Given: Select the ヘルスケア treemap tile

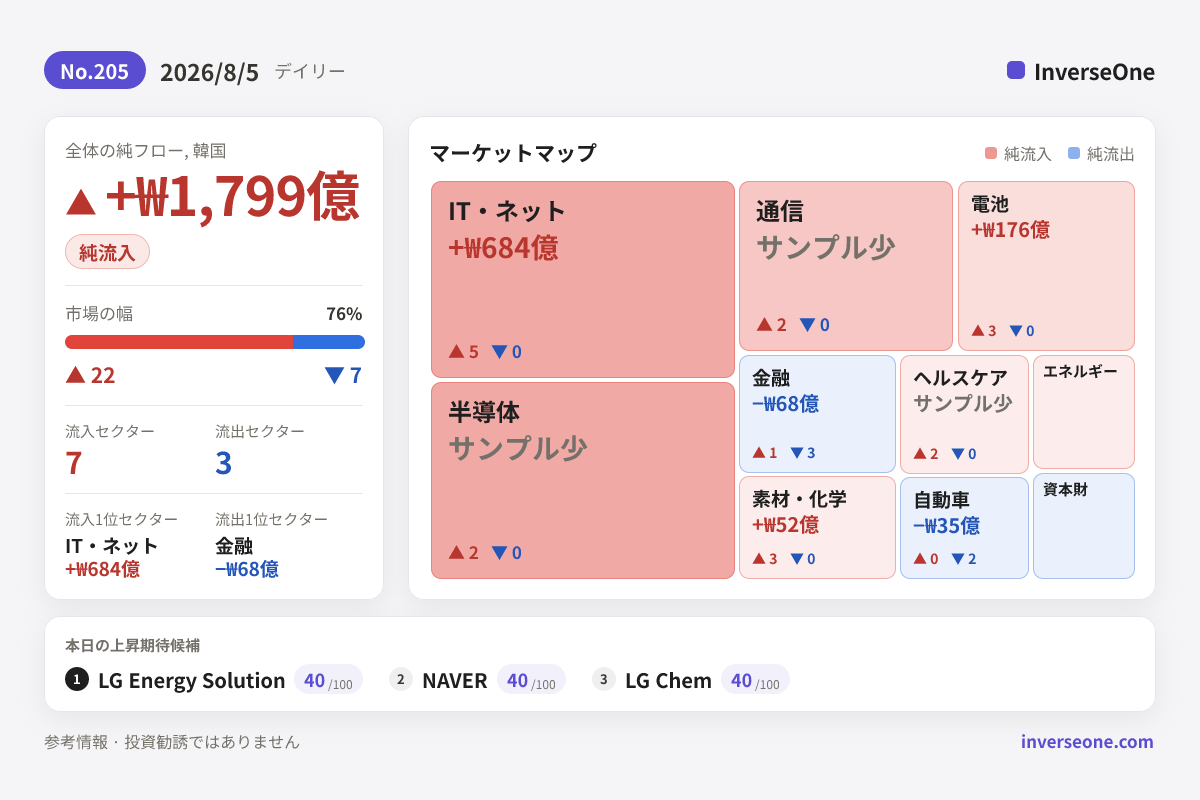Looking at the screenshot, I should pyautogui.click(x=964, y=414).
